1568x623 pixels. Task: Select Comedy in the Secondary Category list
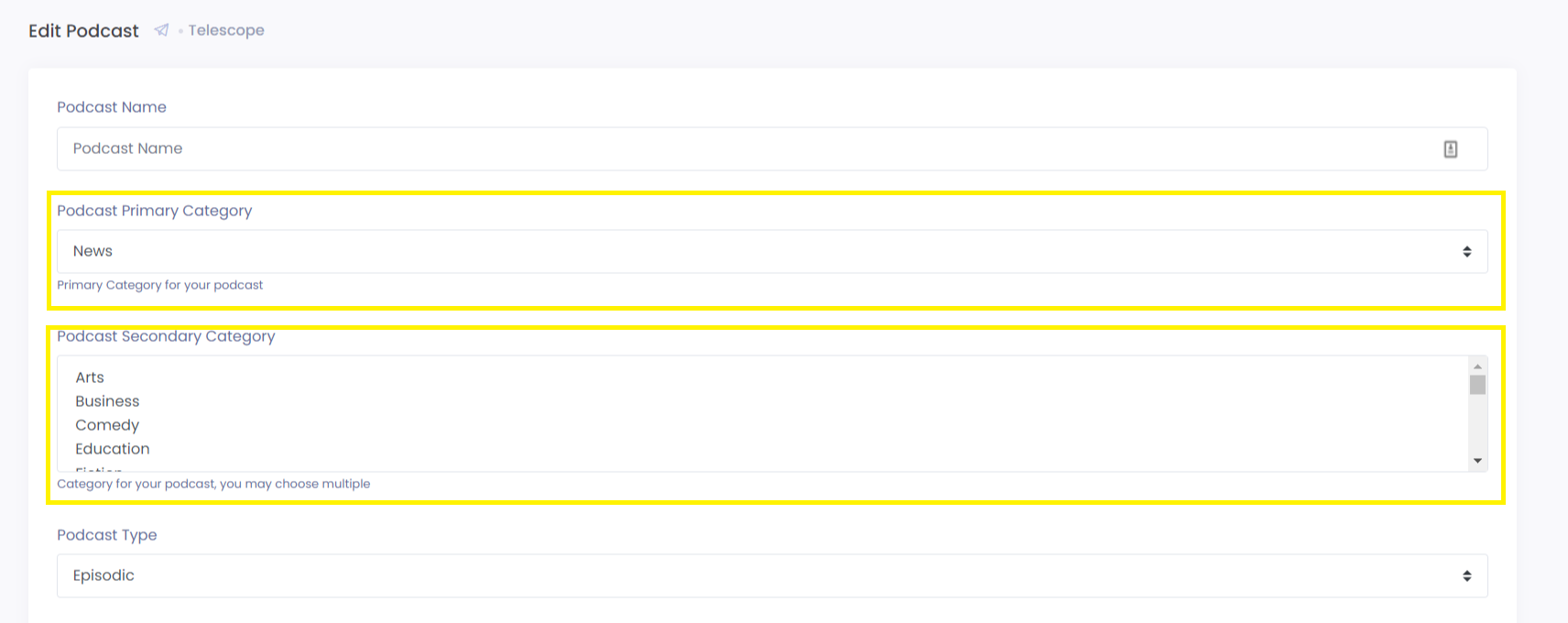point(107,425)
